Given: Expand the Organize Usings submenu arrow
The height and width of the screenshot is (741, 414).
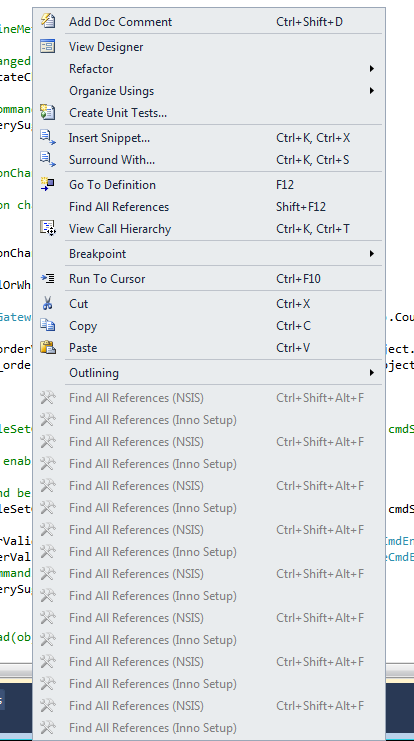Looking at the screenshot, I should (372, 90).
